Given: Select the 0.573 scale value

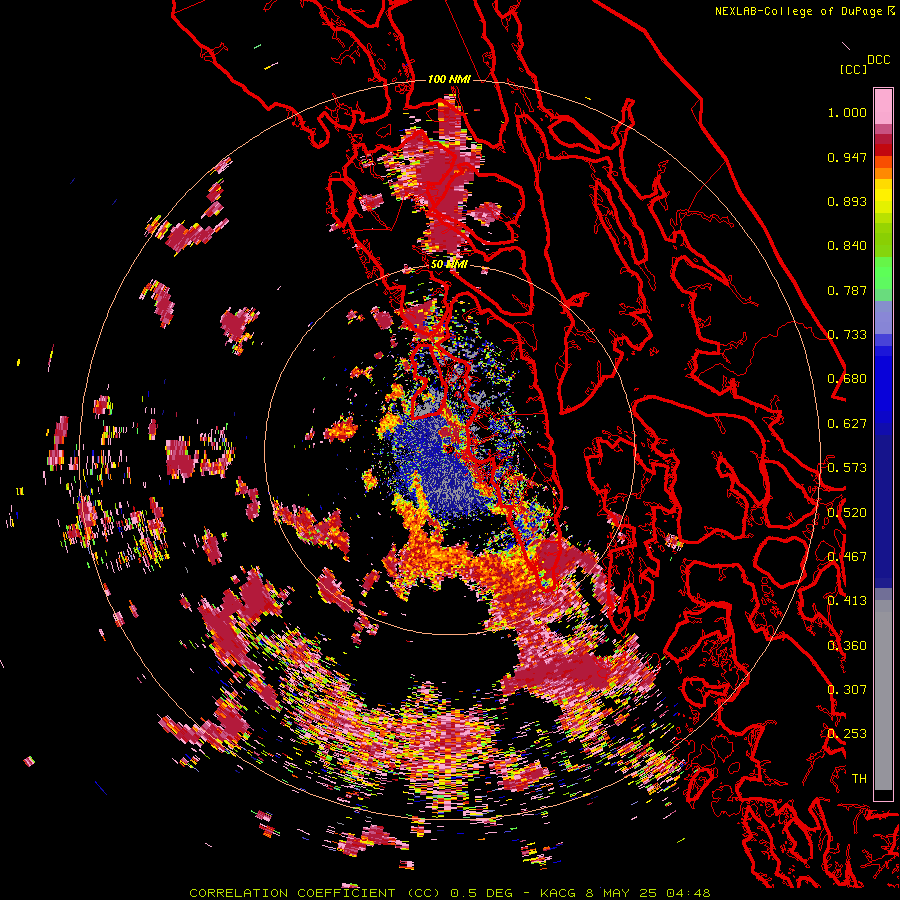Looking at the screenshot, I should coord(847,468).
